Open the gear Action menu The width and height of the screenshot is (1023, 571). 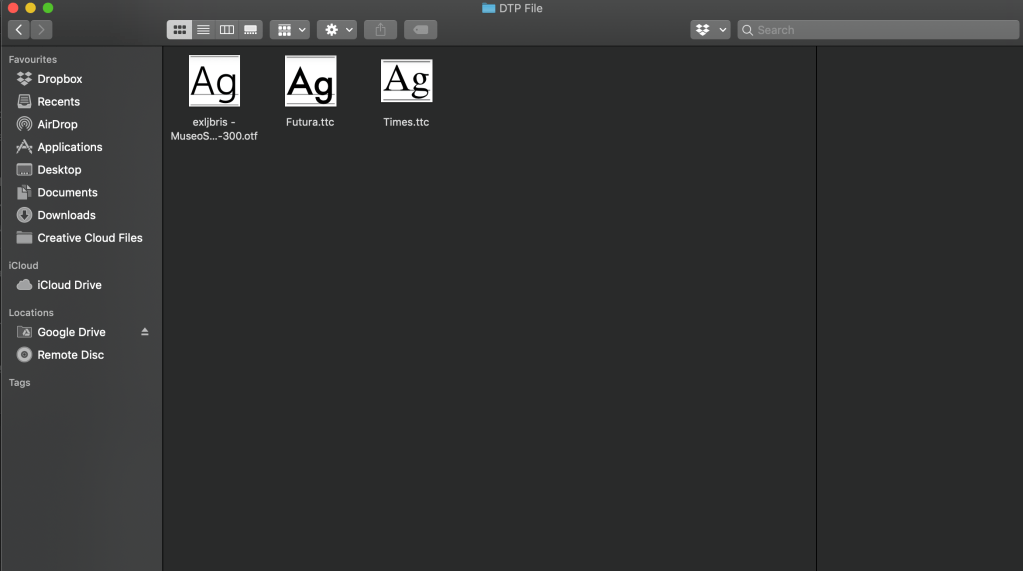point(337,30)
